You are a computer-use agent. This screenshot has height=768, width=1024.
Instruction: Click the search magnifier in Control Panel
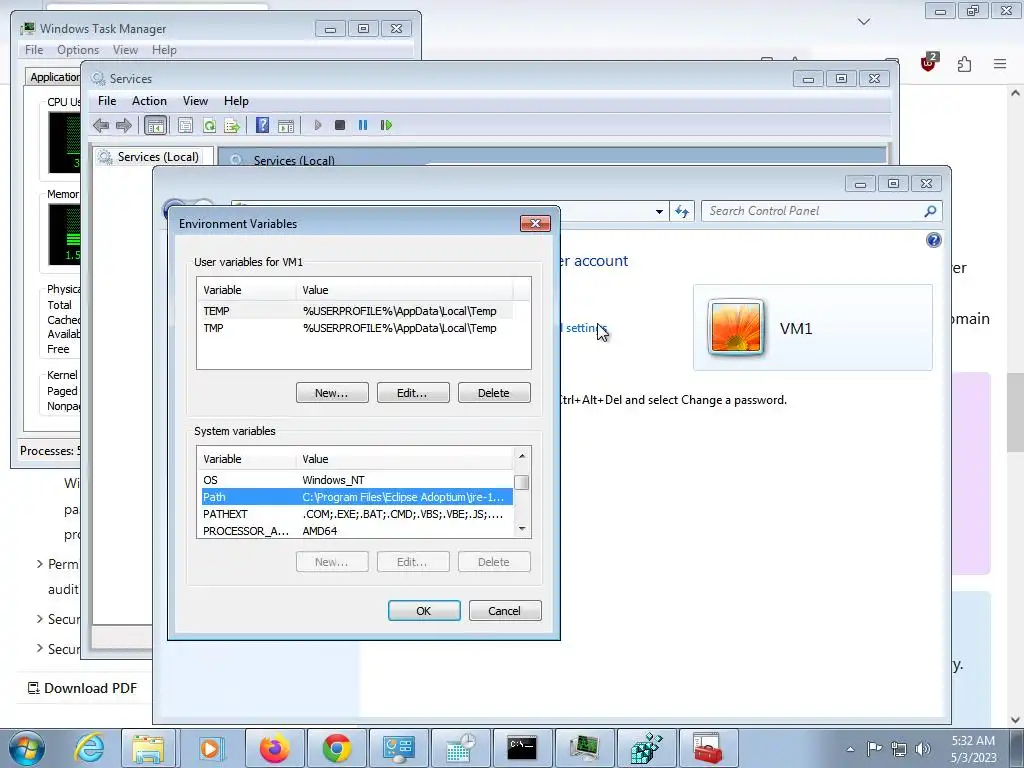click(931, 211)
